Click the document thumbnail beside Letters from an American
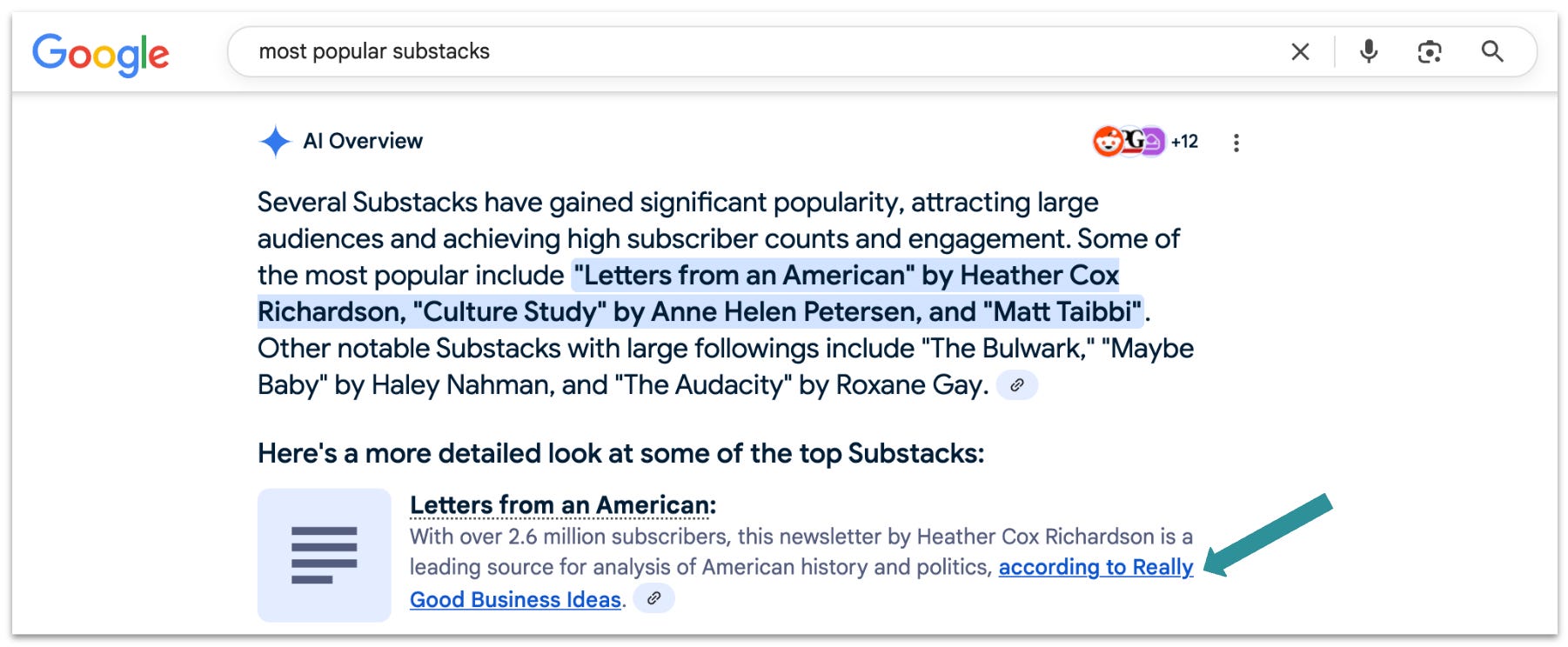The height and width of the screenshot is (647, 1568). pyautogui.click(x=325, y=555)
